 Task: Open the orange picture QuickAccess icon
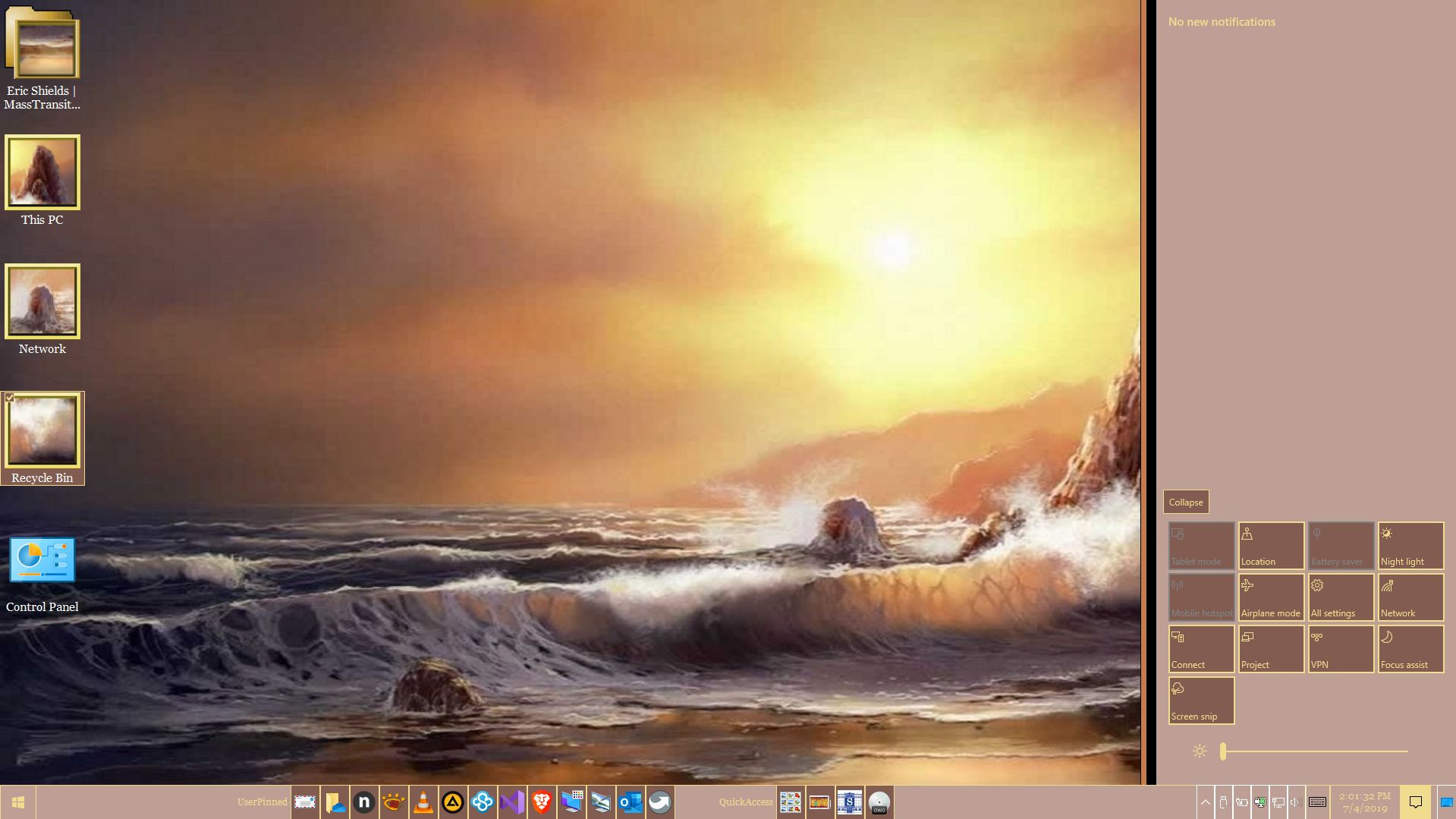click(820, 802)
